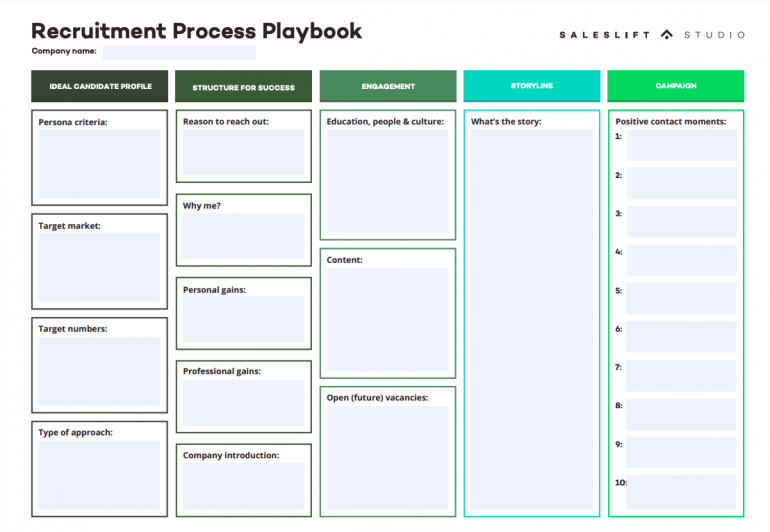This screenshot has width=770, height=532.
Task: Click the SALESLIFT brand text
Action: tap(605, 35)
